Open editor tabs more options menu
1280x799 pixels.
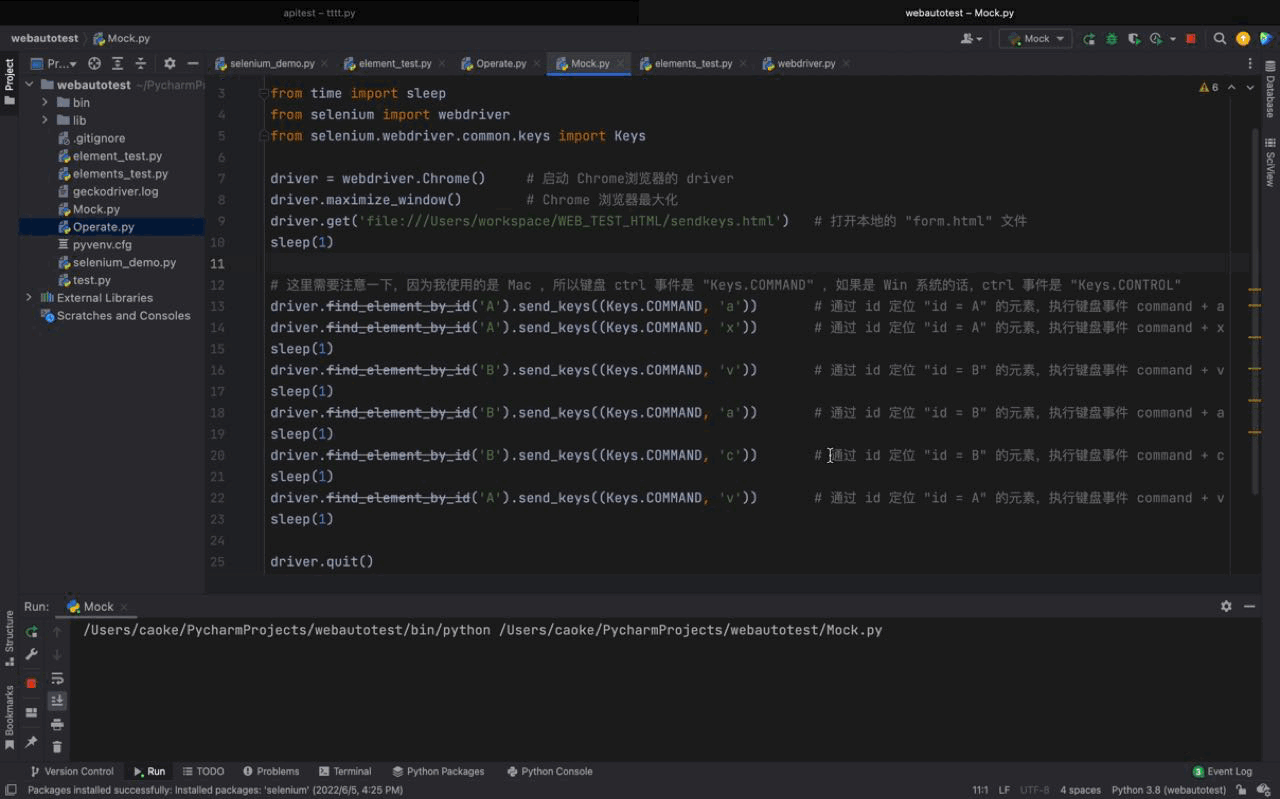(1250, 63)
